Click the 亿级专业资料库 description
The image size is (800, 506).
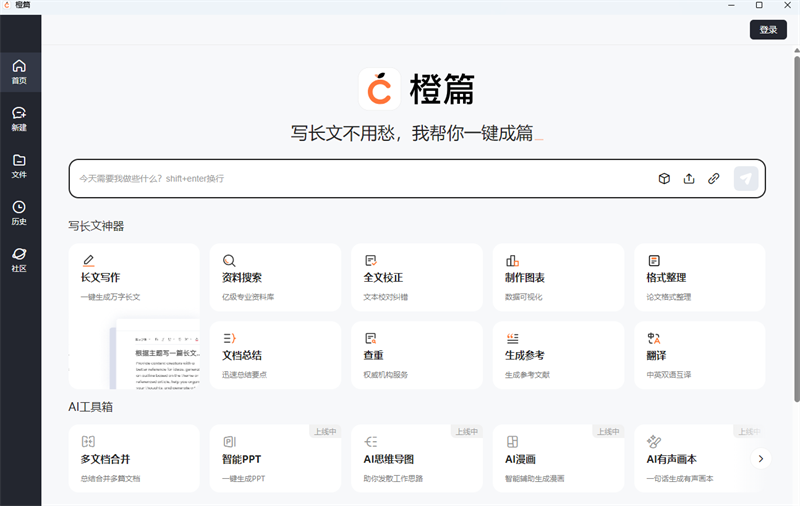tap(248, 297)
